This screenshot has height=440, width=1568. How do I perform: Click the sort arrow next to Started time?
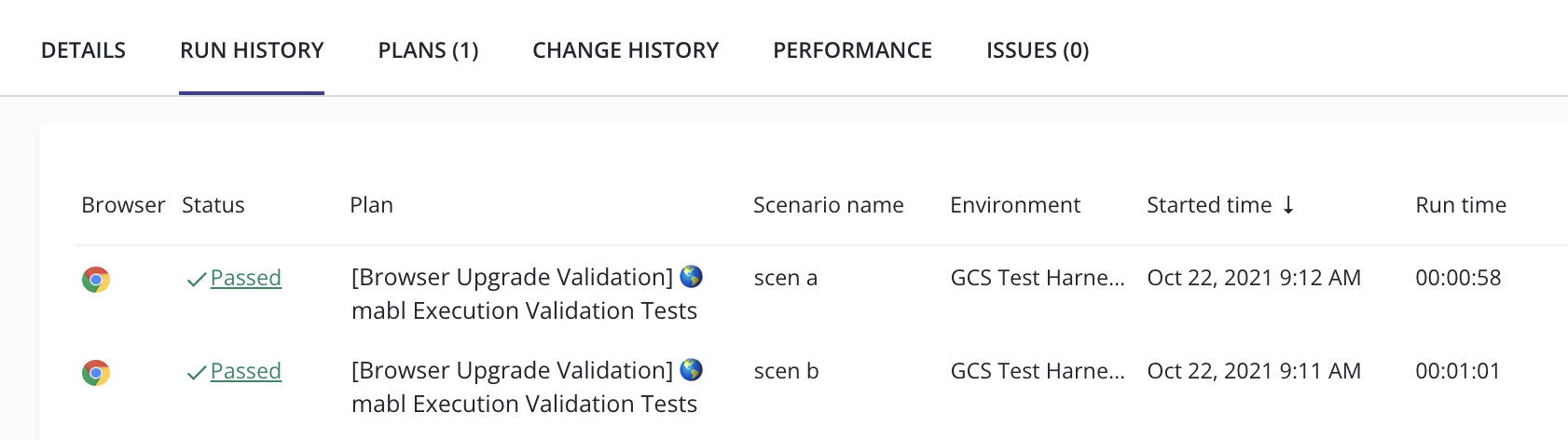1288,205
